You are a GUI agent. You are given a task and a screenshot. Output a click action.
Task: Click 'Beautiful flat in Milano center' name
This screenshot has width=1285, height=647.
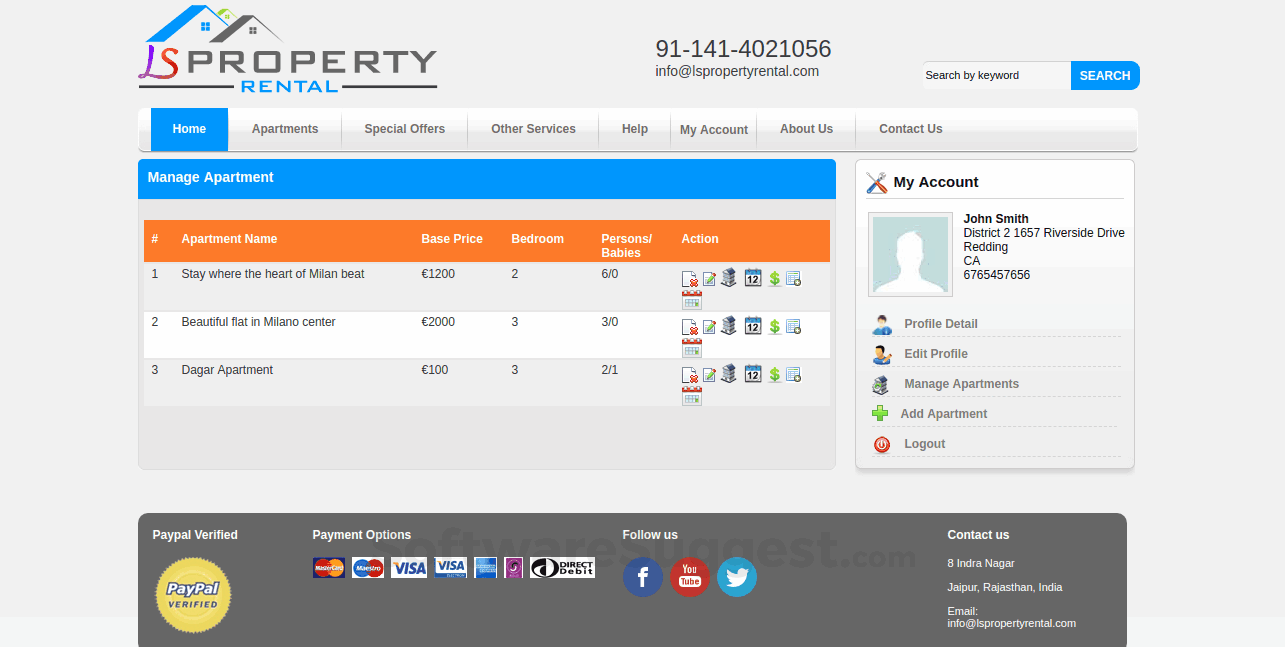click(x=258, y=322)
